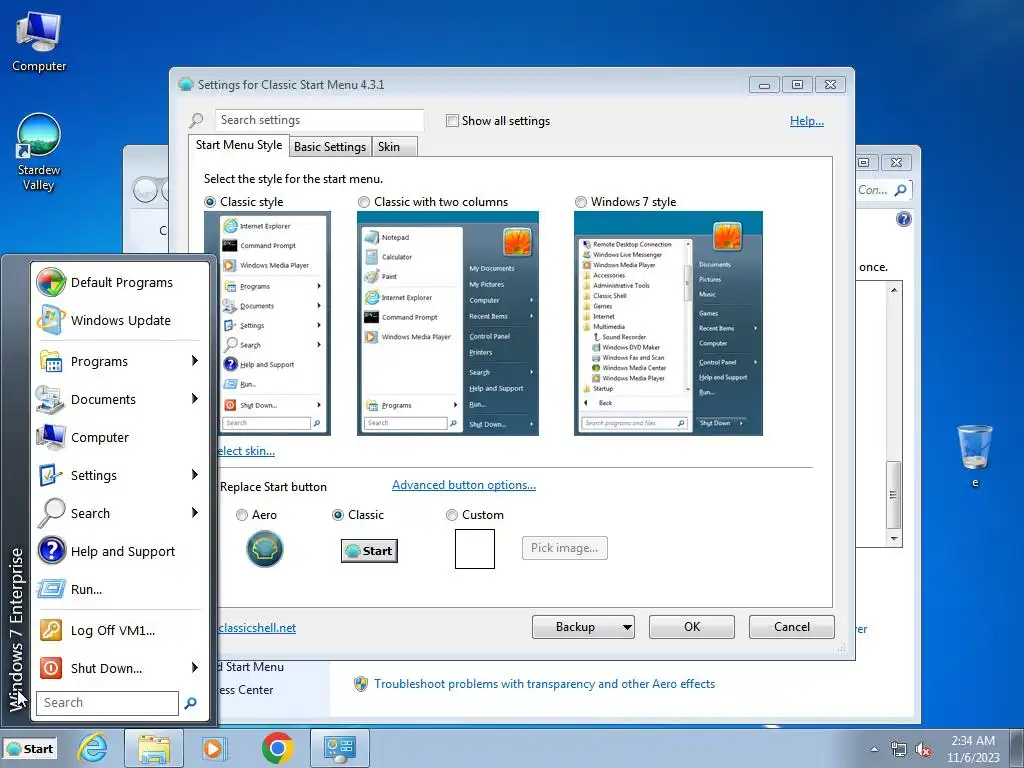The height and width of the screenshot is (768, 1024).
Task: Click the custom button image box
Action: [475, 549]
